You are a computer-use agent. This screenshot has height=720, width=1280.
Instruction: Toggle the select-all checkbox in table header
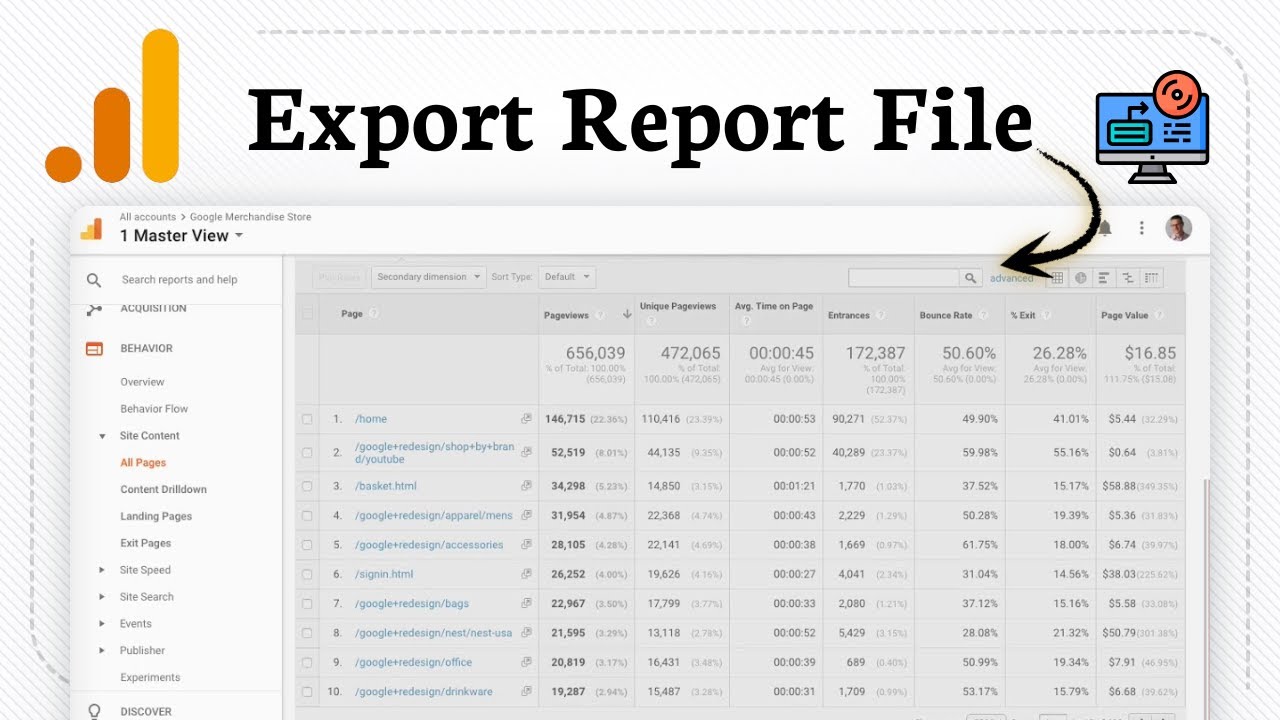[307, 314]
